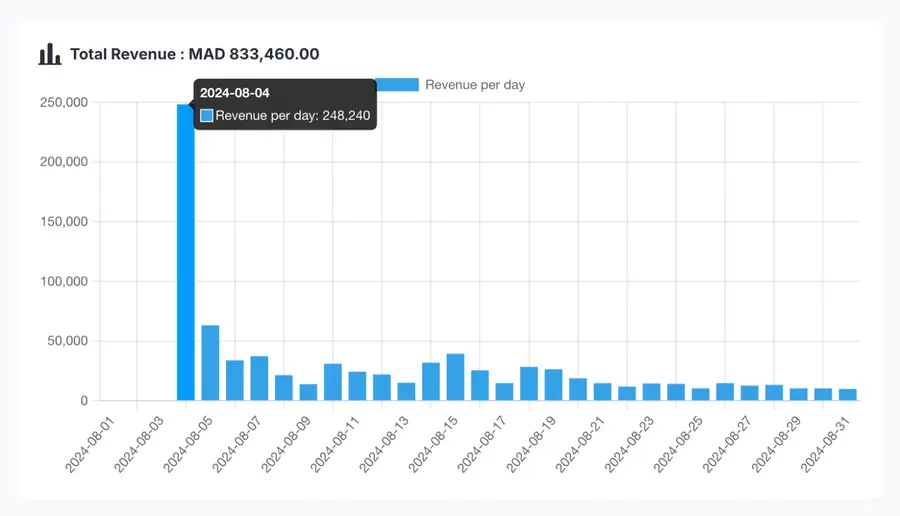Viewport: 900px width, 516px height.
Task: Click the last bar for 2024-08-31
Action: (x=848, y=395)
